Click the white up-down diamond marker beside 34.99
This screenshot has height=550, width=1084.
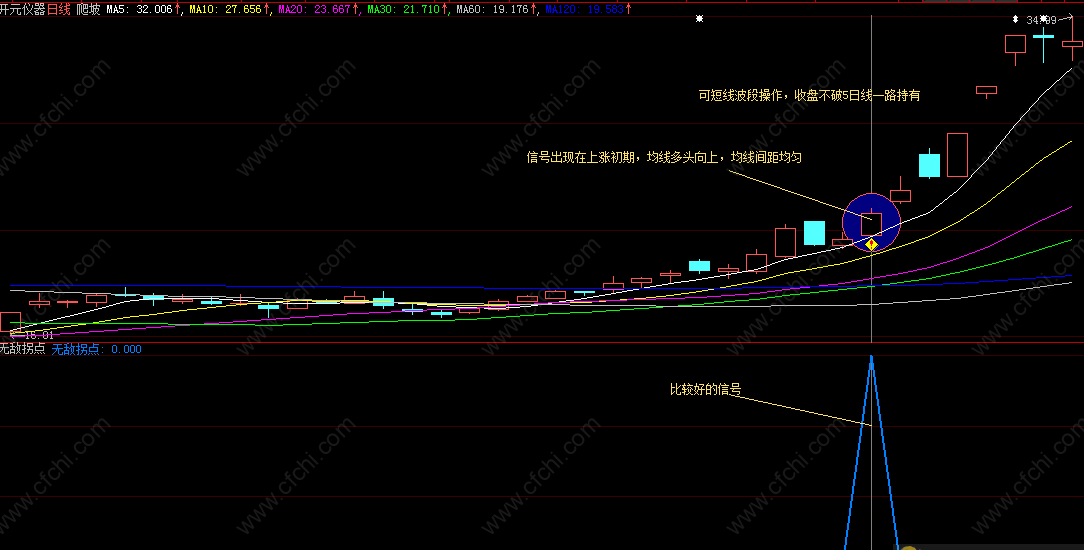1016,19
